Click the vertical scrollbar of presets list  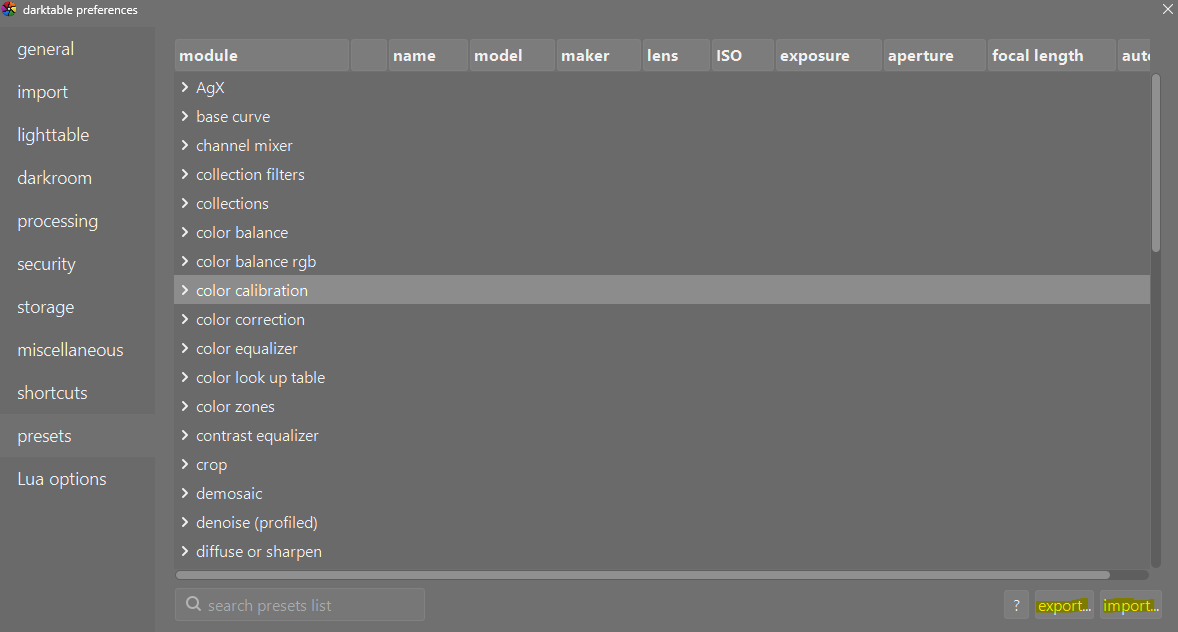click(x=1155, y=164)
